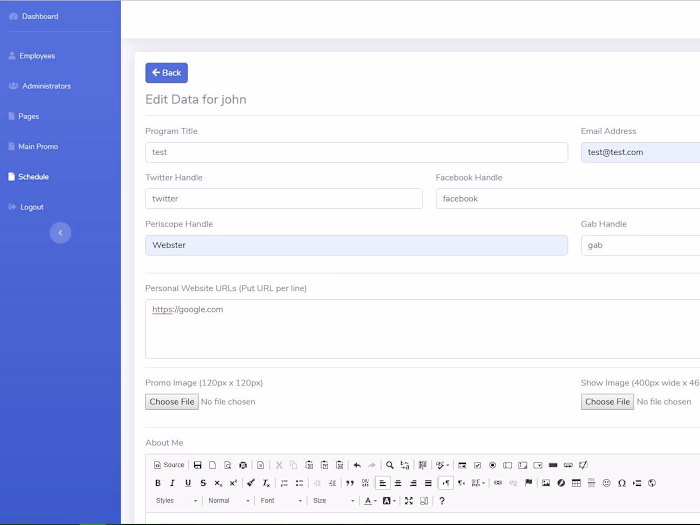This screenshot has width=700, height=525.
Task: Open the Text Color picker
Action: point(370,501)
